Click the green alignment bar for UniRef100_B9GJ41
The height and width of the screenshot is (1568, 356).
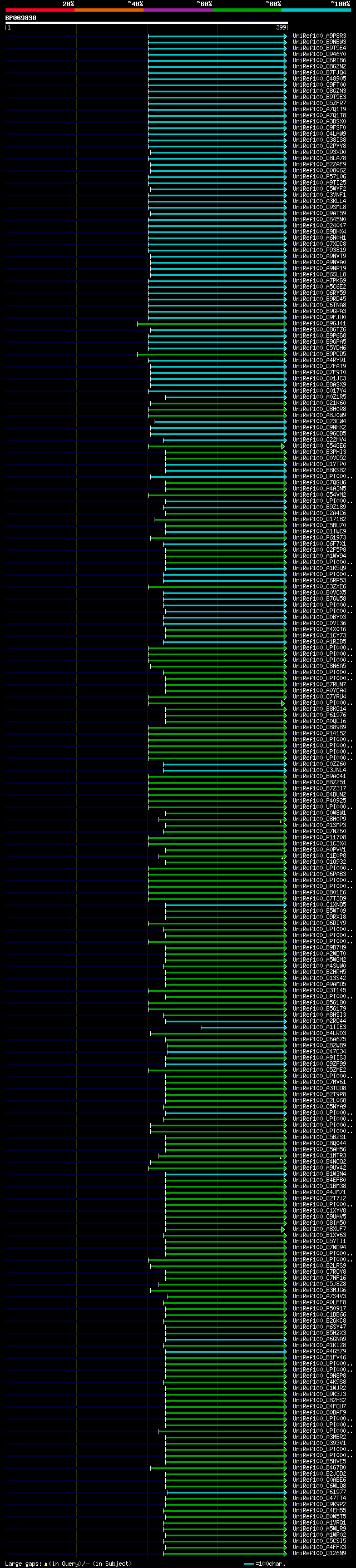(x=212, y=324)
